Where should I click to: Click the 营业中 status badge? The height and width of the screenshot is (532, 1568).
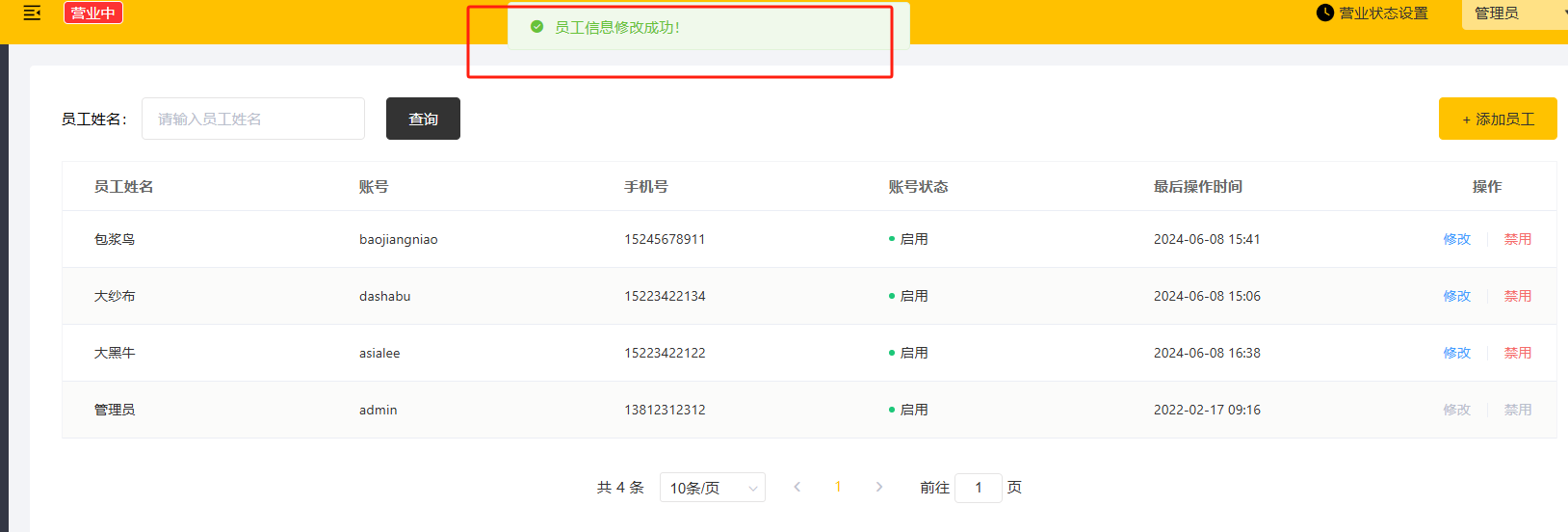pos(93,13)
